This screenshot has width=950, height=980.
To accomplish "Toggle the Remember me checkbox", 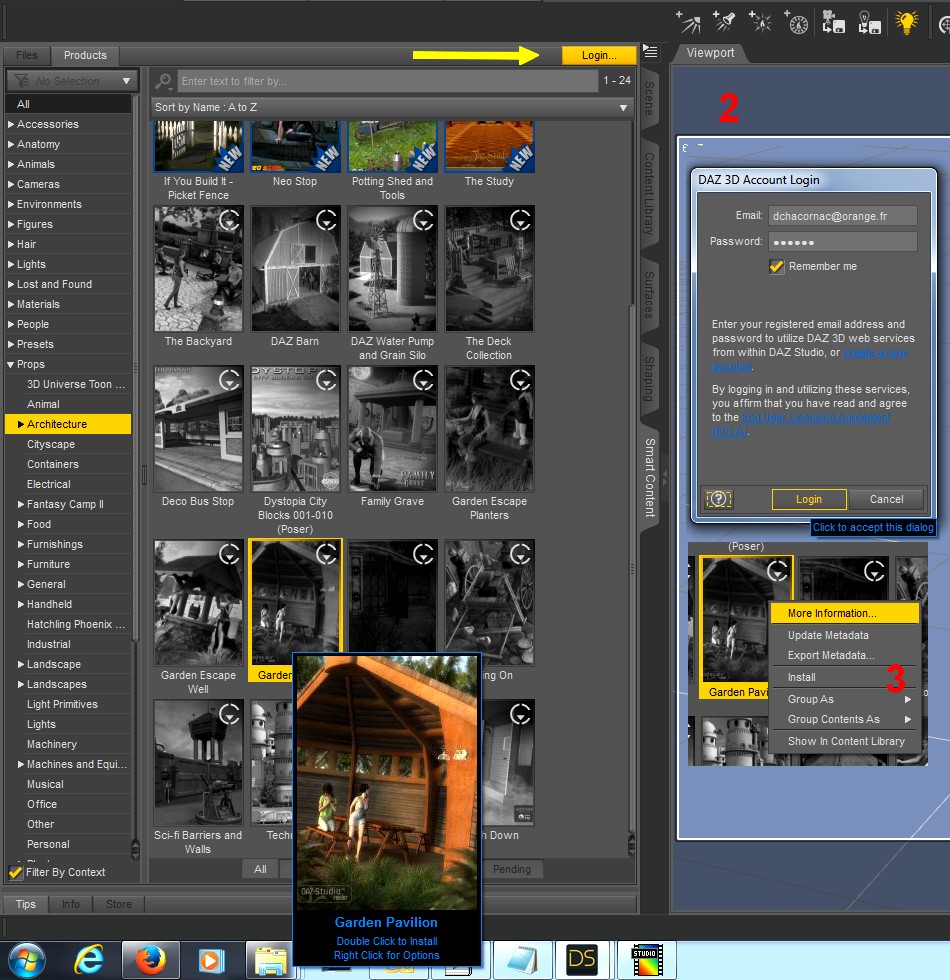I will [x=776, y=267].
